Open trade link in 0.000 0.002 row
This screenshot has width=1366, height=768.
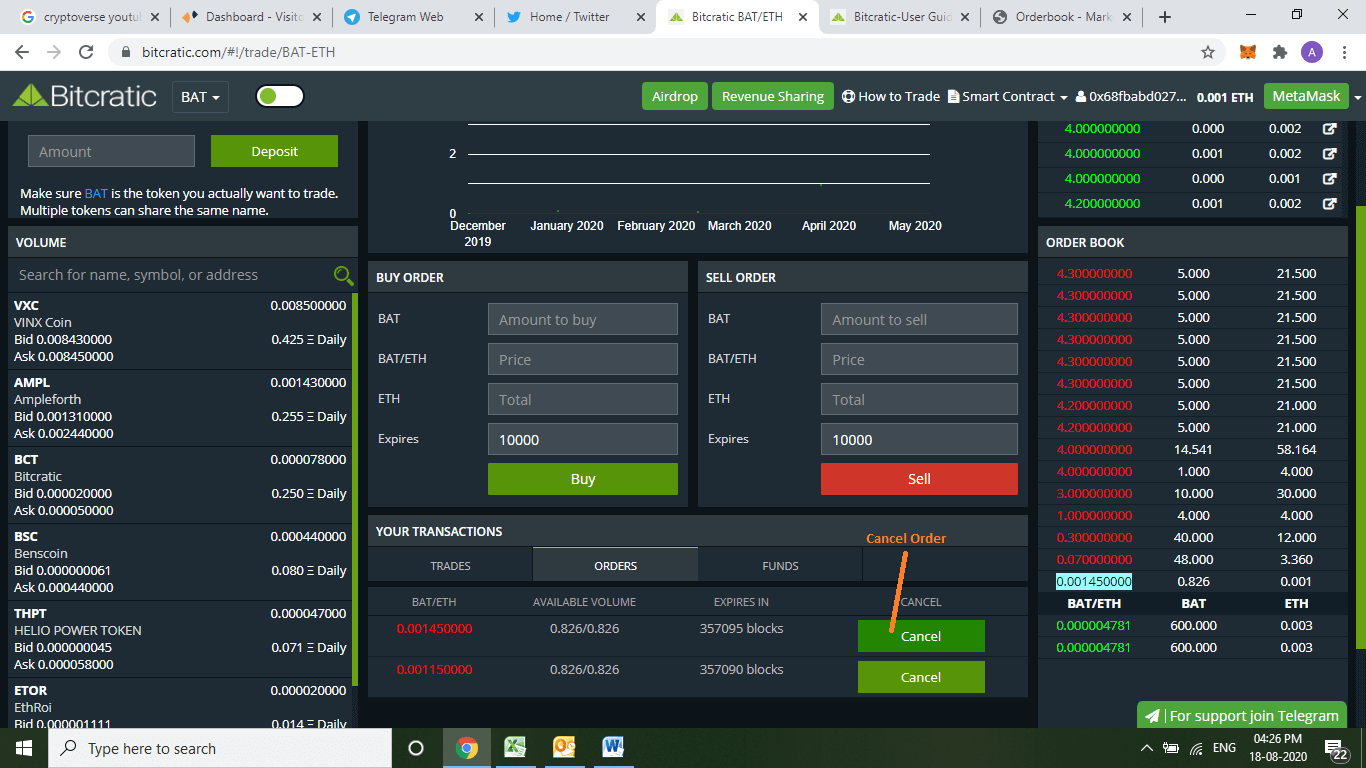pos(1330,129)
